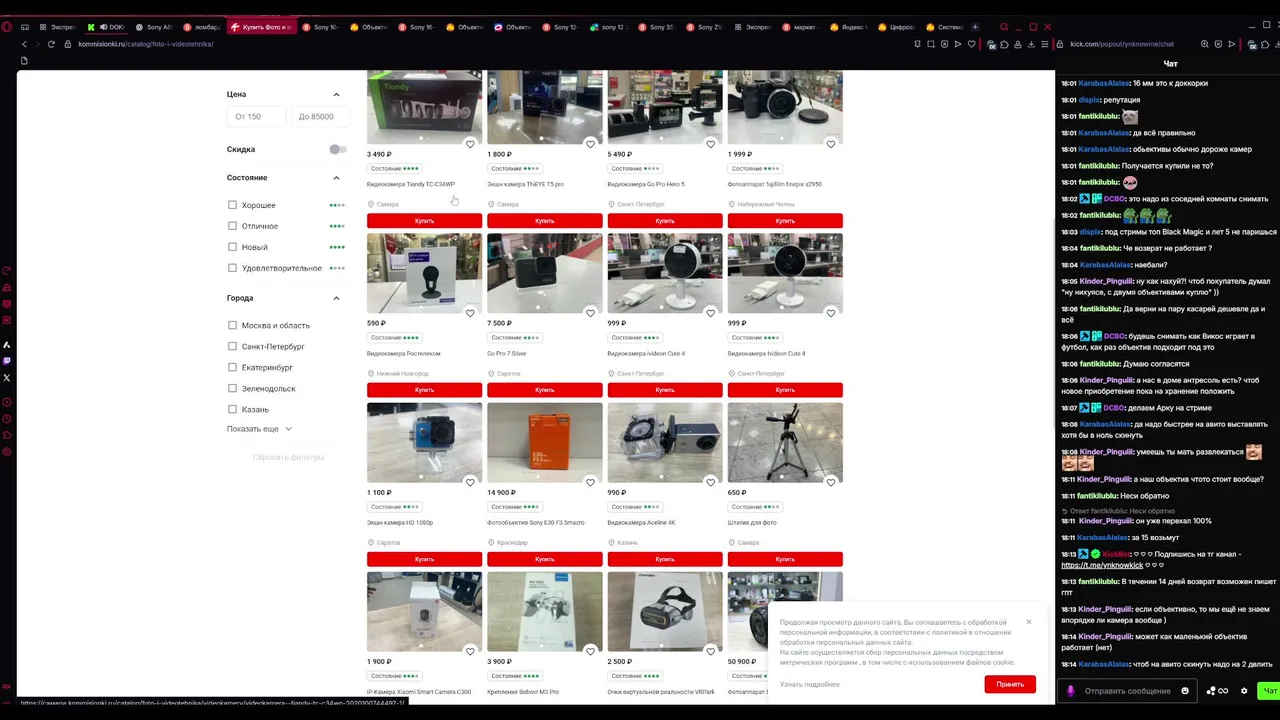The height and width of the screenshot is (720, 1280).
Task: Click the purple microphone icon in chat
Action: pos(1071,691)
